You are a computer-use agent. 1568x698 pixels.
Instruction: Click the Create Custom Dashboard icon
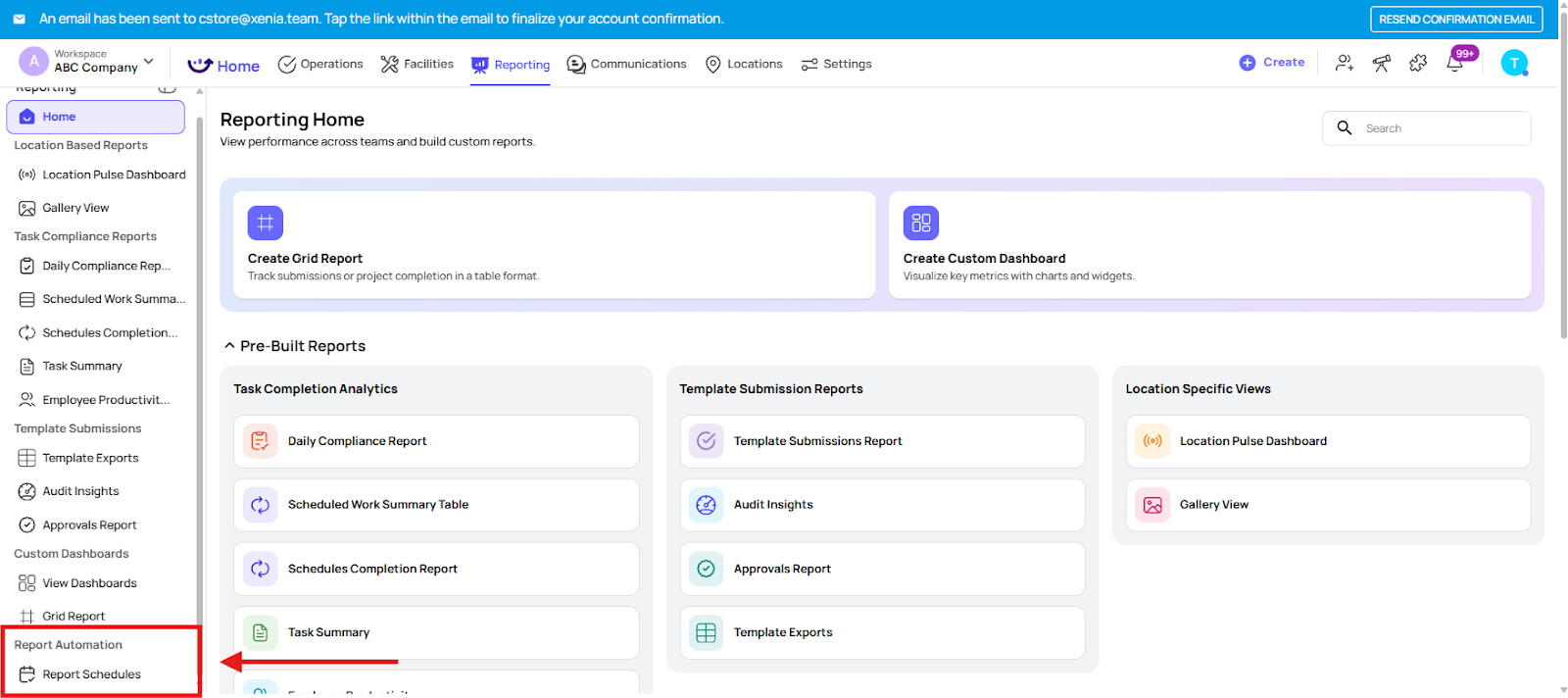[x=920, y=224]
